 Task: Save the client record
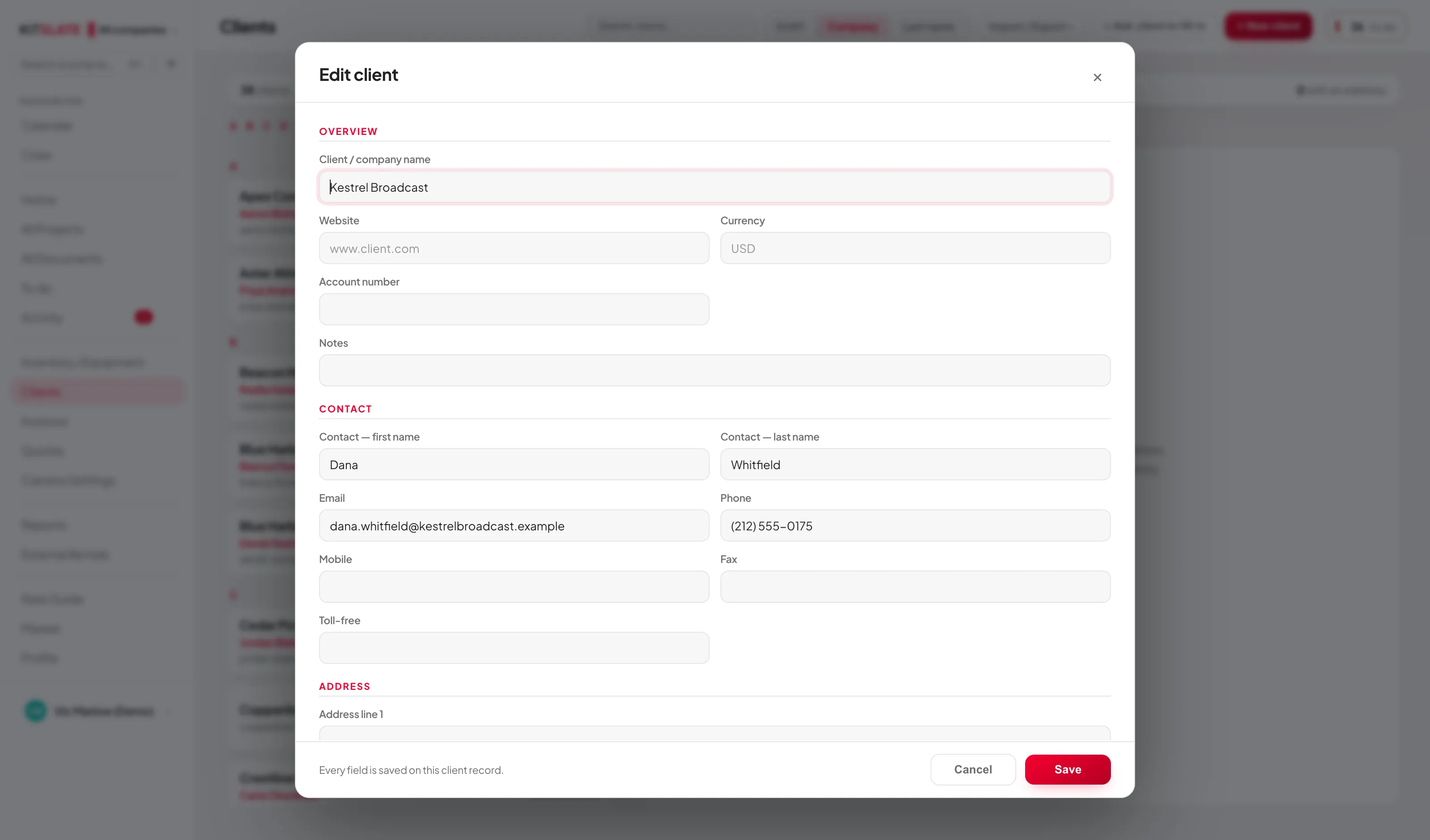(1068, 769)
